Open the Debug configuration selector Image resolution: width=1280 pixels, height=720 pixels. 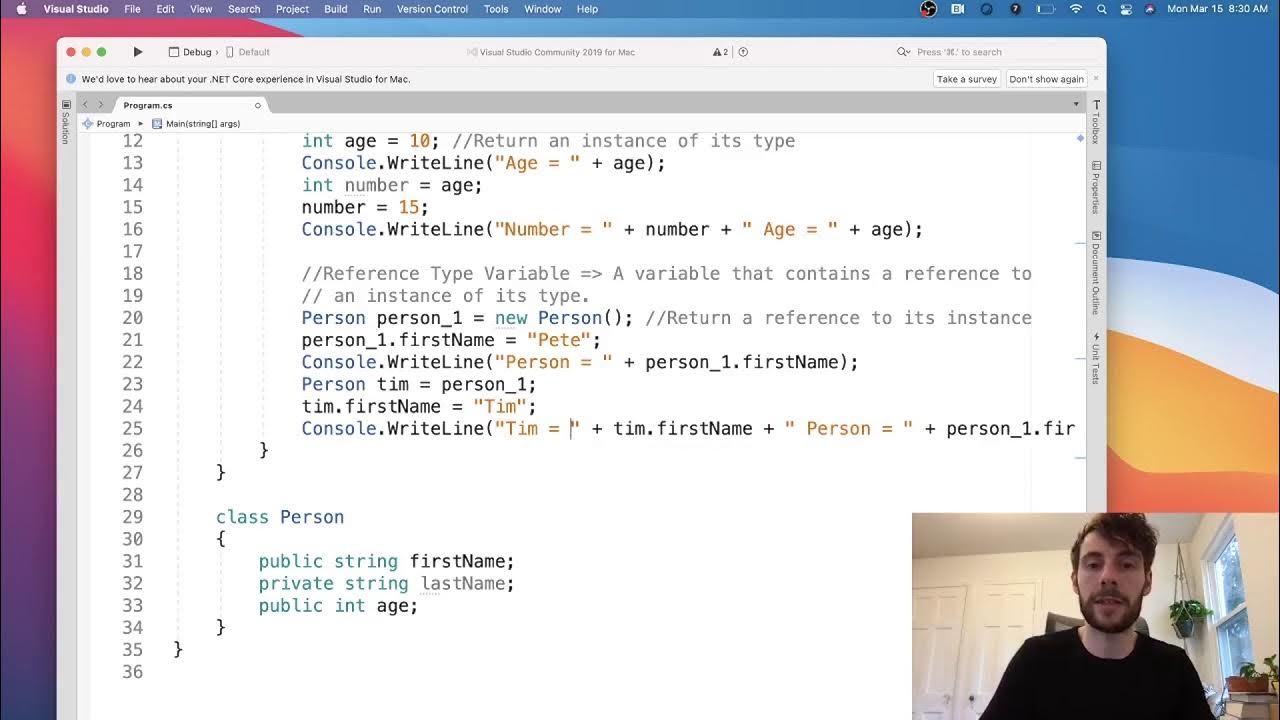(x=190, y=52)
